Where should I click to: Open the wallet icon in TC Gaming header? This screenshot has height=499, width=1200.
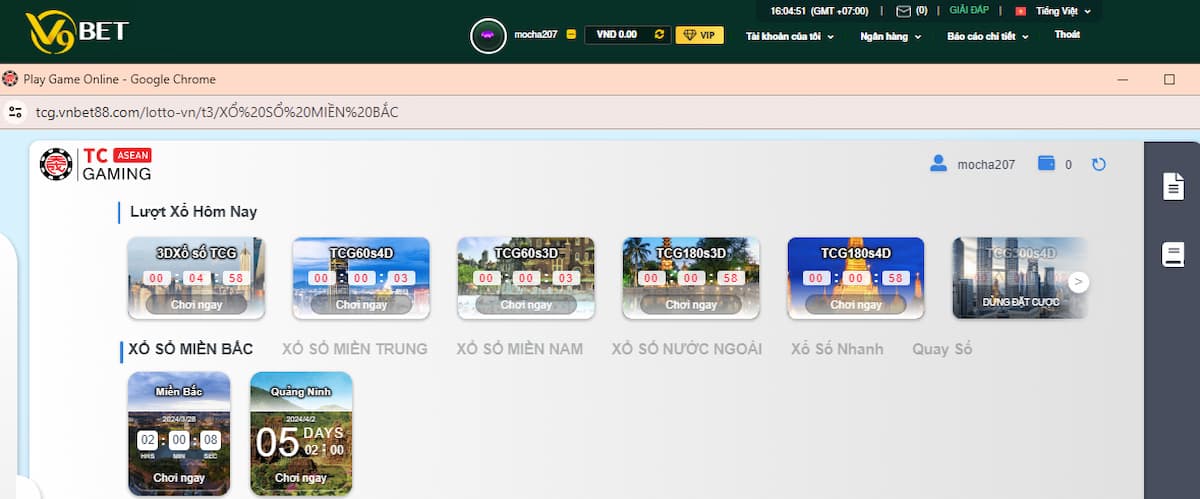(x=1047, y=164)
